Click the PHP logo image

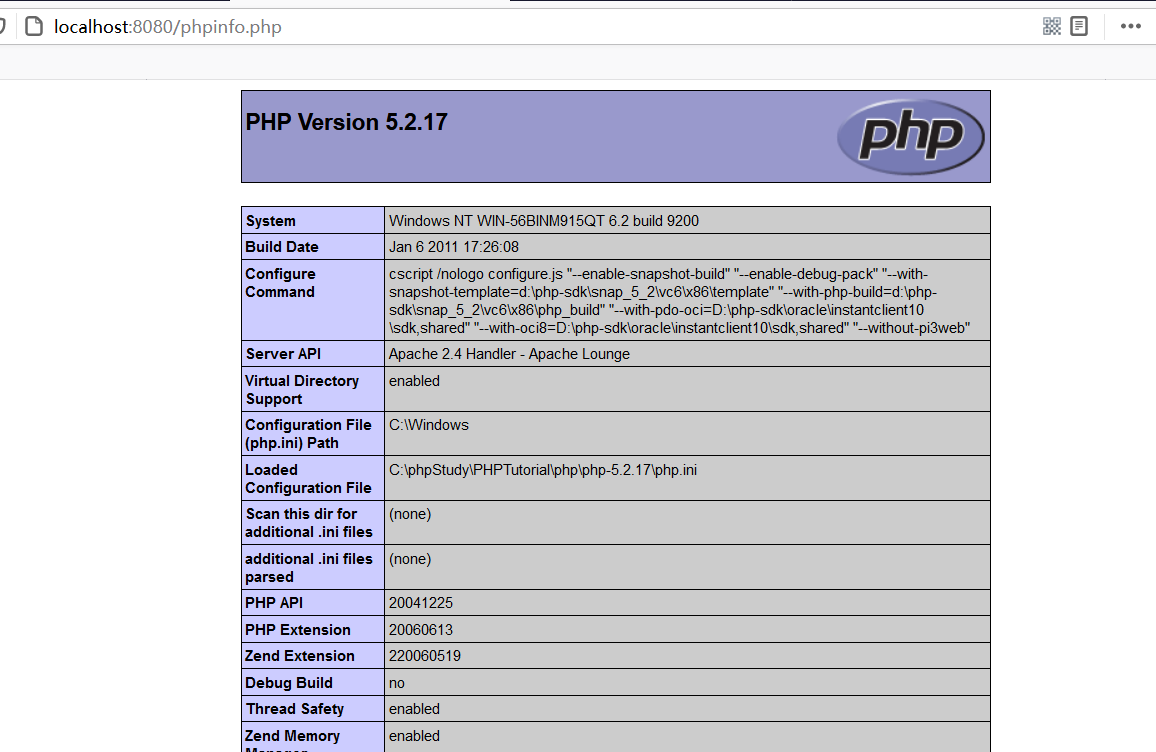910,136
